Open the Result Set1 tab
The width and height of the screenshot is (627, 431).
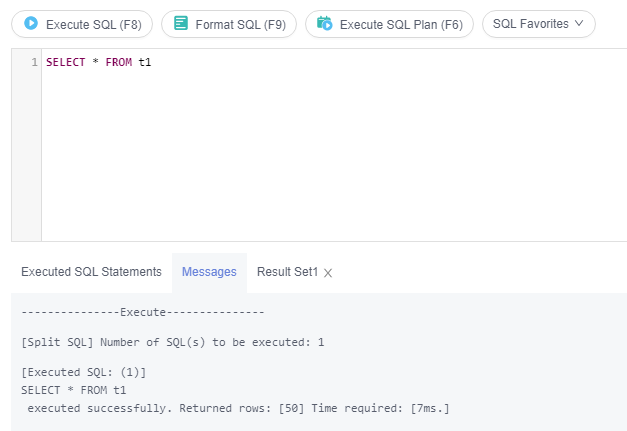tap(287, 272)
